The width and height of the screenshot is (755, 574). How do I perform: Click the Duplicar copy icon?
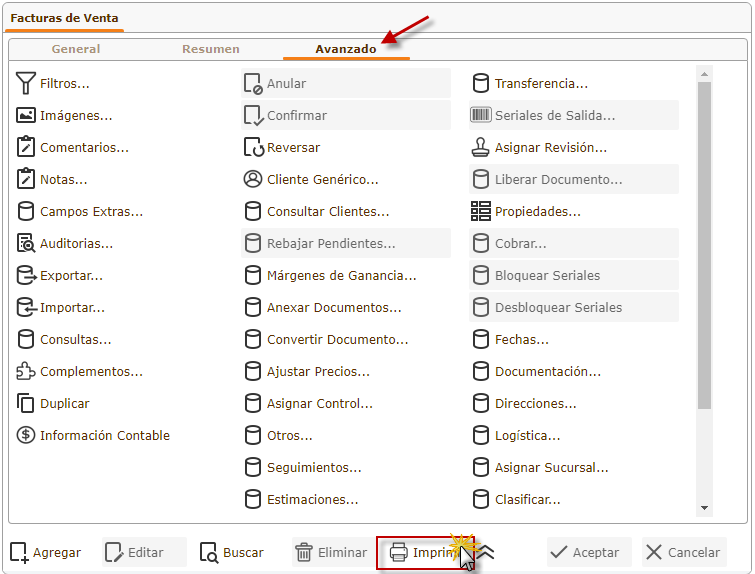coord(26,403)
